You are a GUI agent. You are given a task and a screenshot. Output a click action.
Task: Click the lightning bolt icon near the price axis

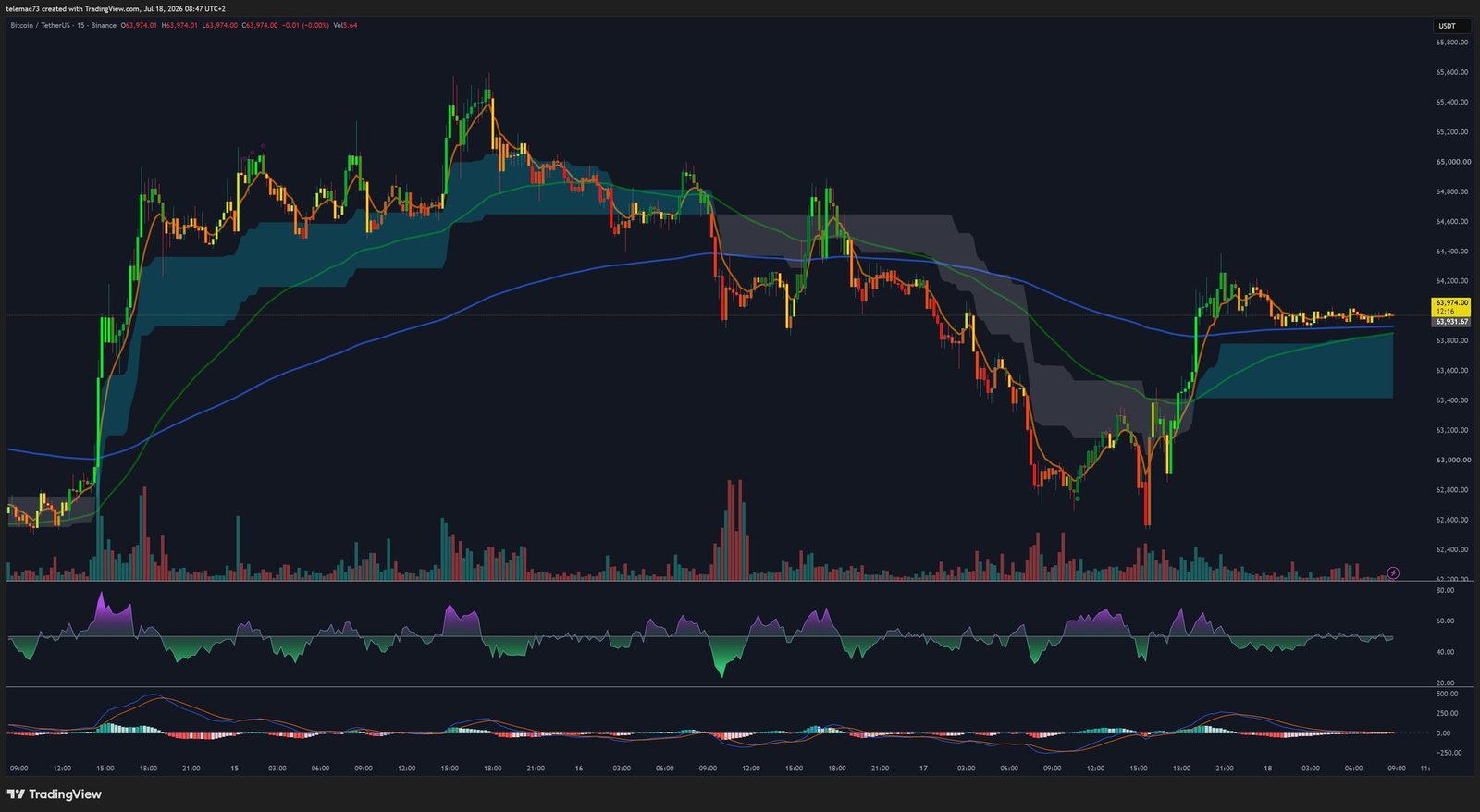tap(1393, 573)
